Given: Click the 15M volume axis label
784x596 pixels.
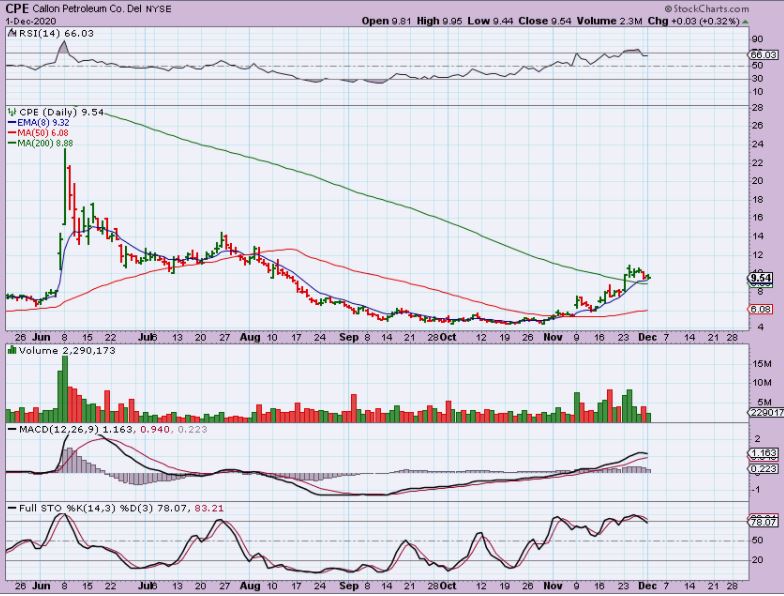Looking at the screenshot, I should pos(761,364).
